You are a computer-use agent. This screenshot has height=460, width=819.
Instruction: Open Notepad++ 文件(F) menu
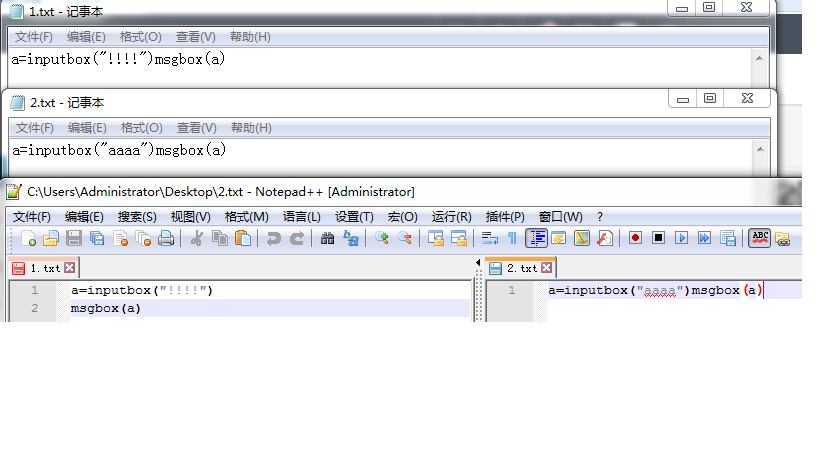32,217
